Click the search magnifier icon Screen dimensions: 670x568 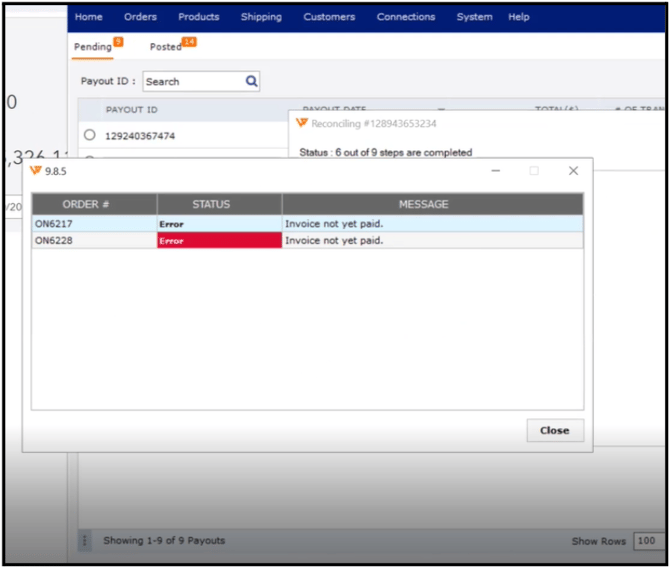[x=252, y=81]
